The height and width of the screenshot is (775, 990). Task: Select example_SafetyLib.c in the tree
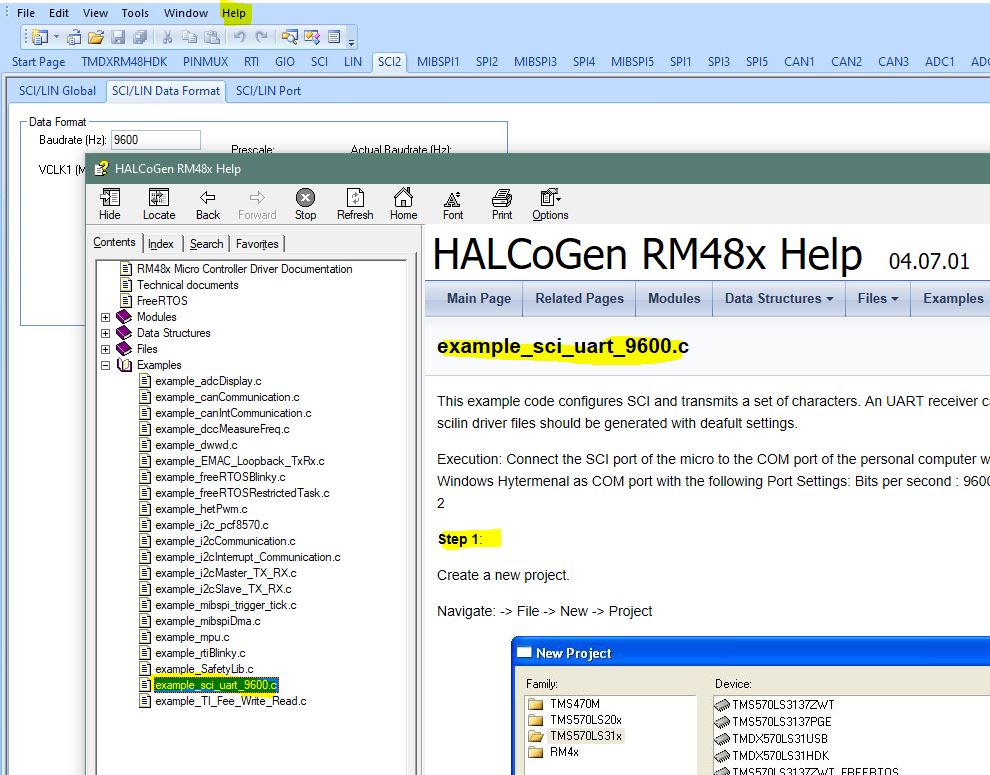point(204,669)
